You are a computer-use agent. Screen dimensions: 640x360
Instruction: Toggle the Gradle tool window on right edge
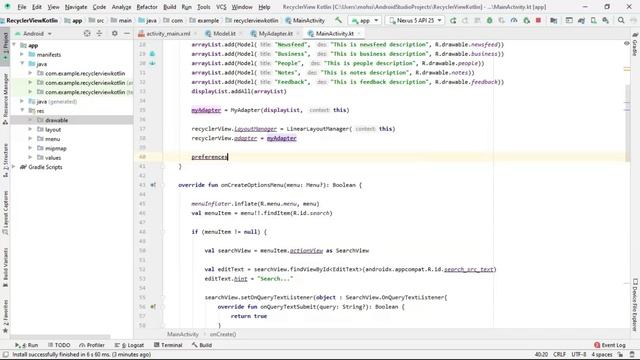[635, 44]
